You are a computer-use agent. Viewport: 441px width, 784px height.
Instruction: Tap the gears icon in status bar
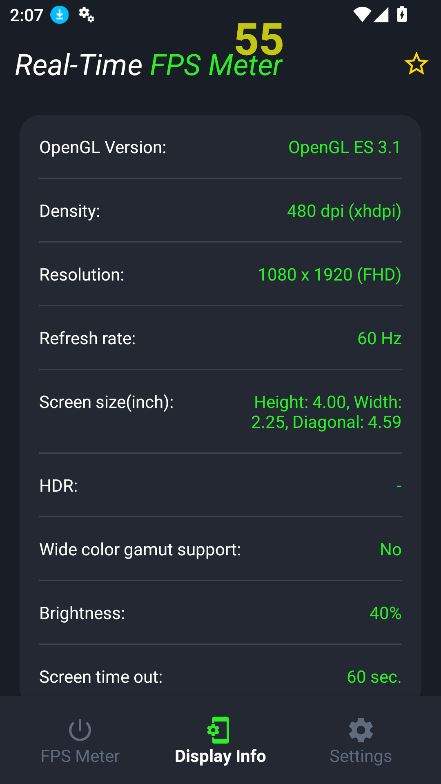click(86, 14)
